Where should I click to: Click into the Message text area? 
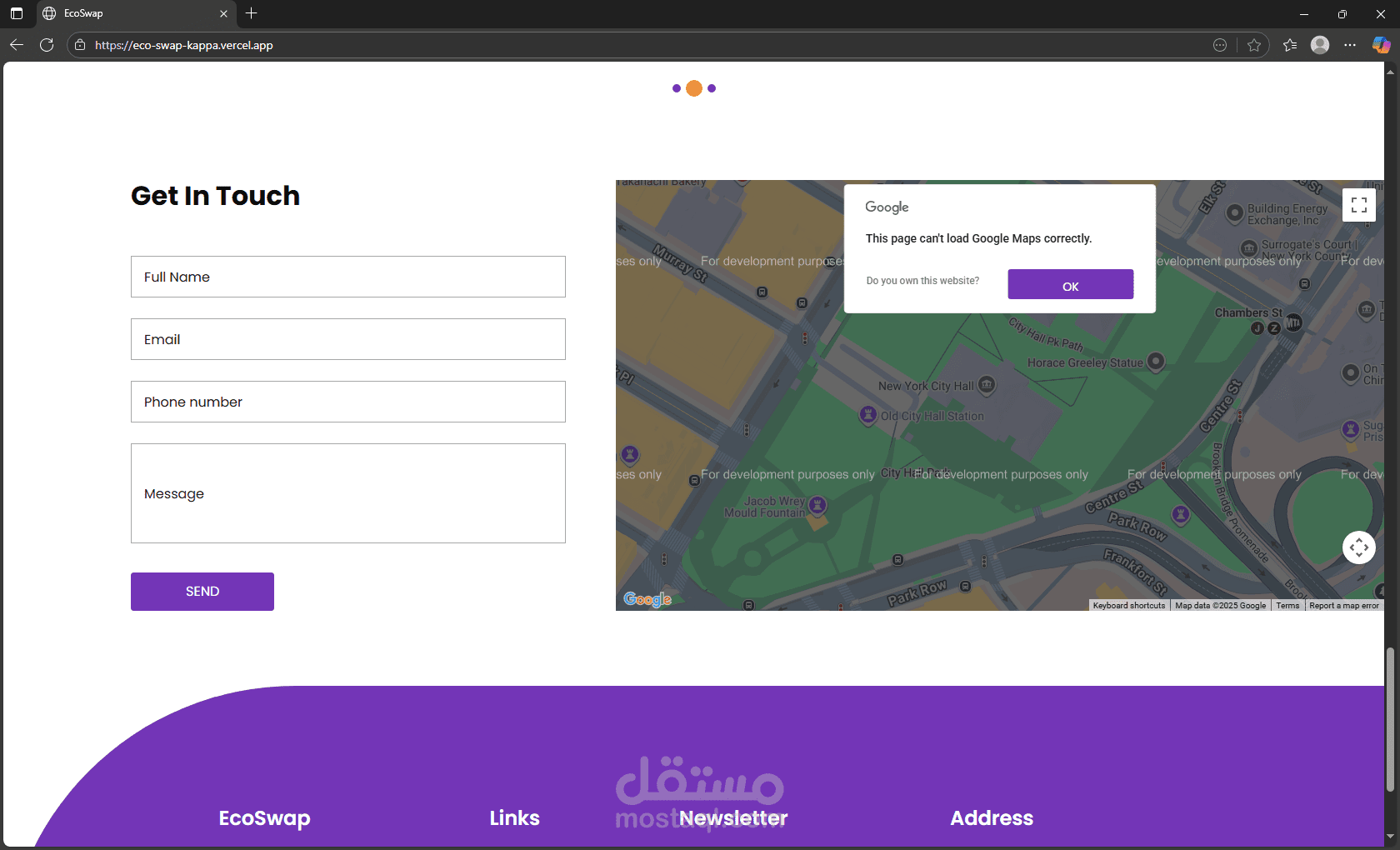point(348,493)
